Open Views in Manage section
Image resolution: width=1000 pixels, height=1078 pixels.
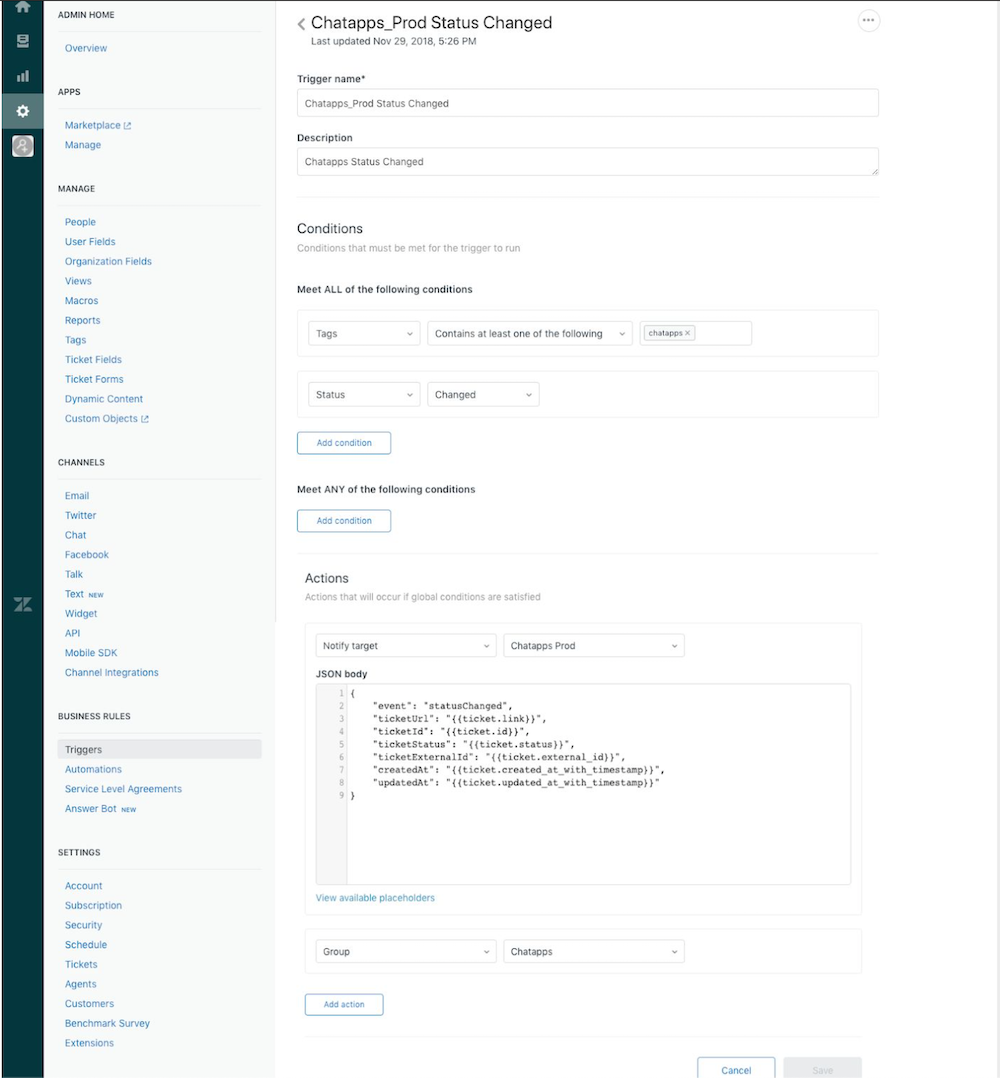tap(78, 281)
